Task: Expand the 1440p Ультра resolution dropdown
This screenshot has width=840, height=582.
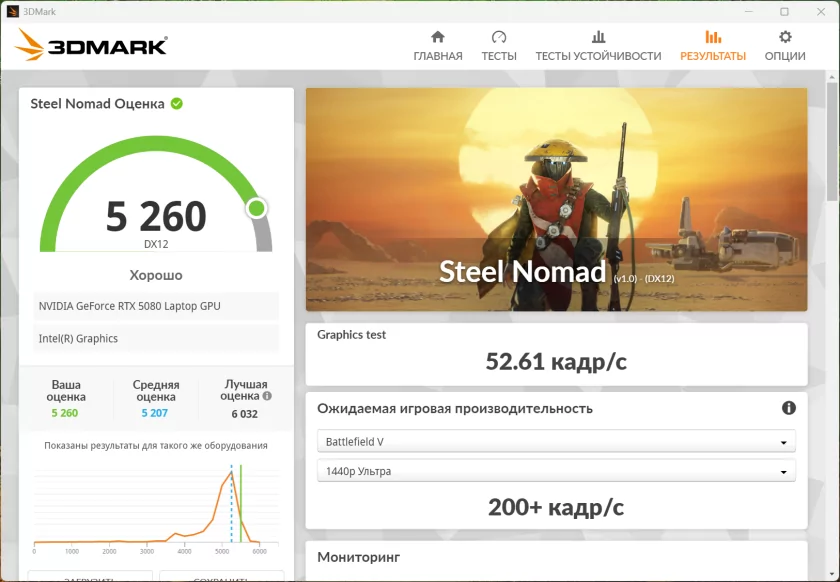Action: pos(556,471)
